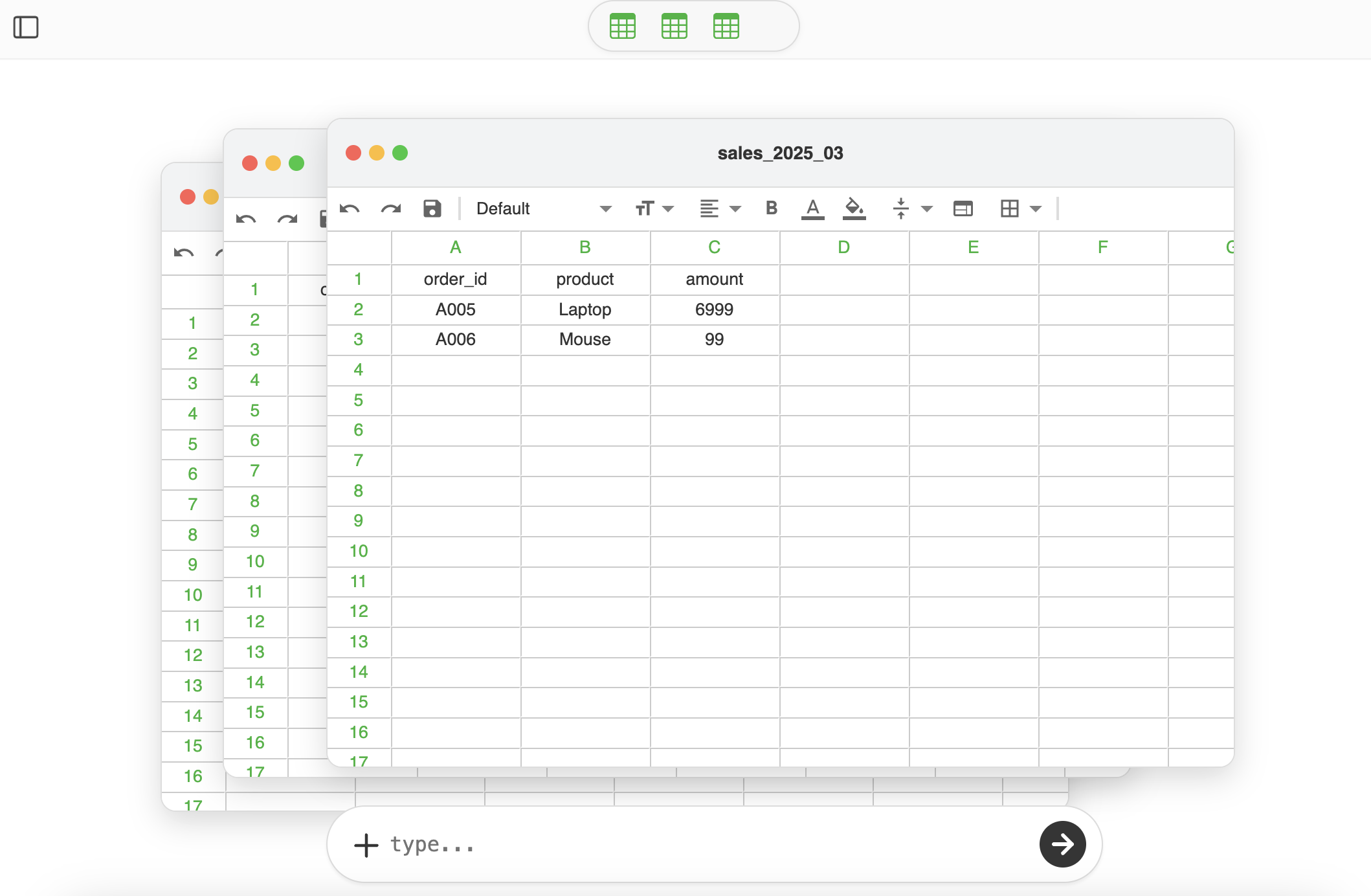1371x896 pixels.
Task: Redo in the middle background window
Action: (x=287, y=219)
